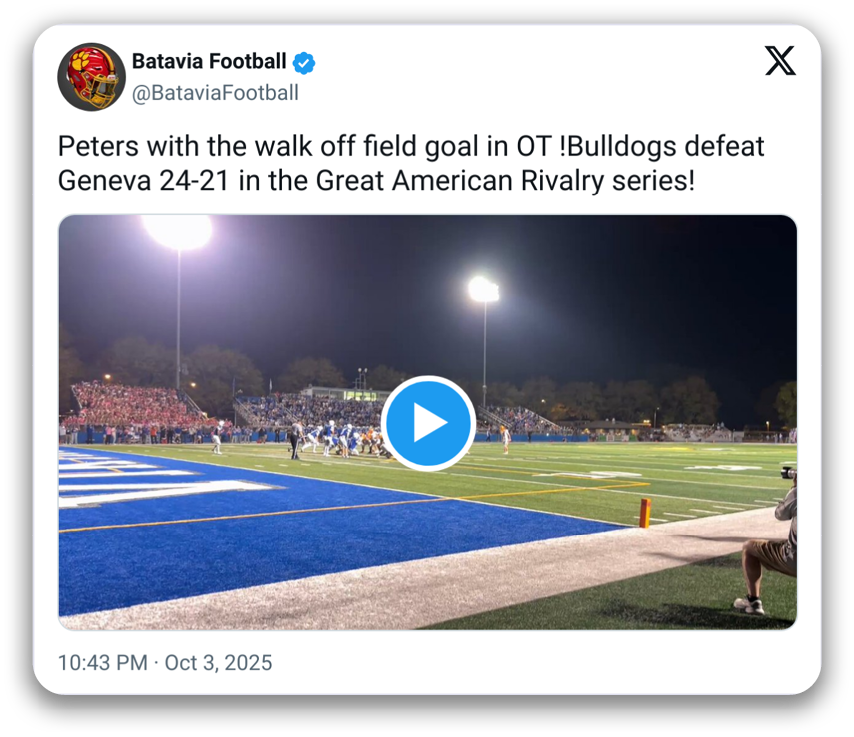Click the word "Peters" in the tweet
Screen dimensions: 854x737
(100, 147)
